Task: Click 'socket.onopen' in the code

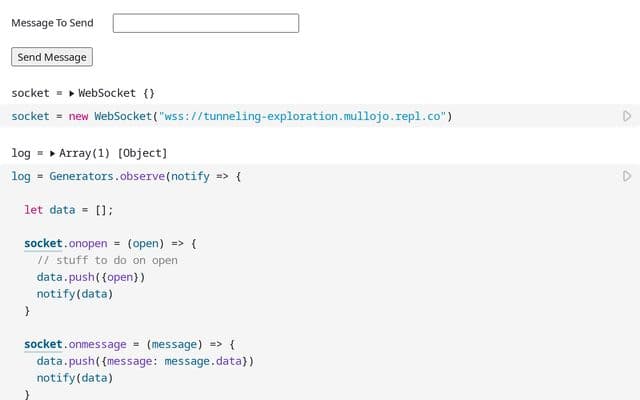Action: click(x=66, y=243)
